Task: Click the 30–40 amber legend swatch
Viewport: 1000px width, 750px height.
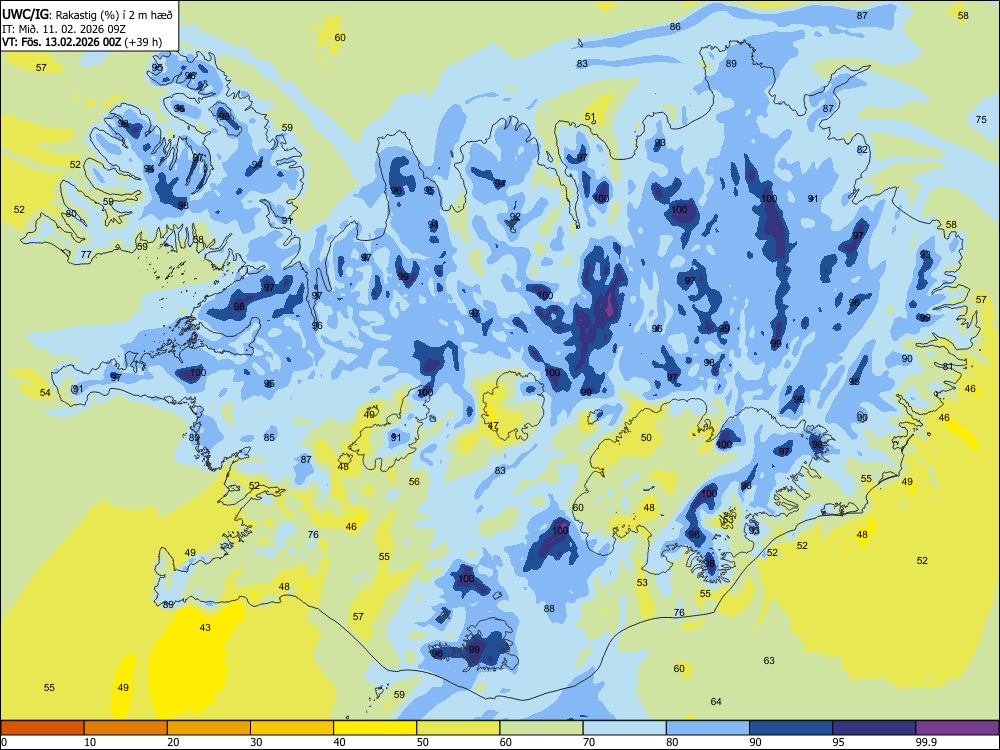Action: [x=292, y=728]
